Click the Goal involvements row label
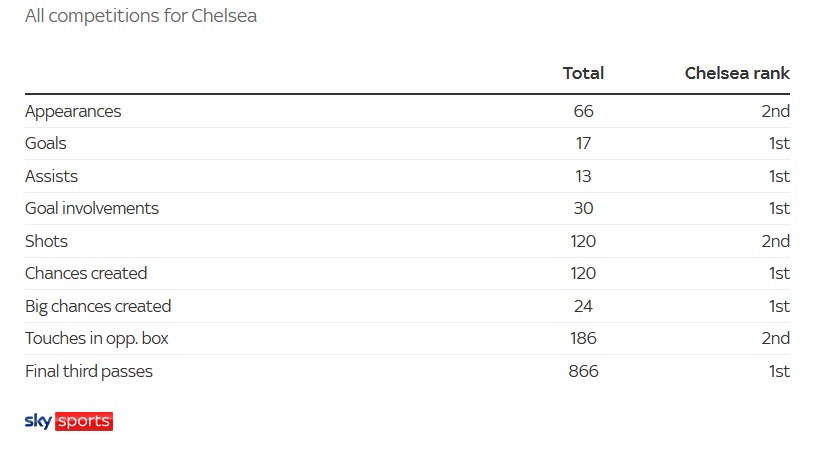Viewport: 818px width, 450px height. (92, 209)
